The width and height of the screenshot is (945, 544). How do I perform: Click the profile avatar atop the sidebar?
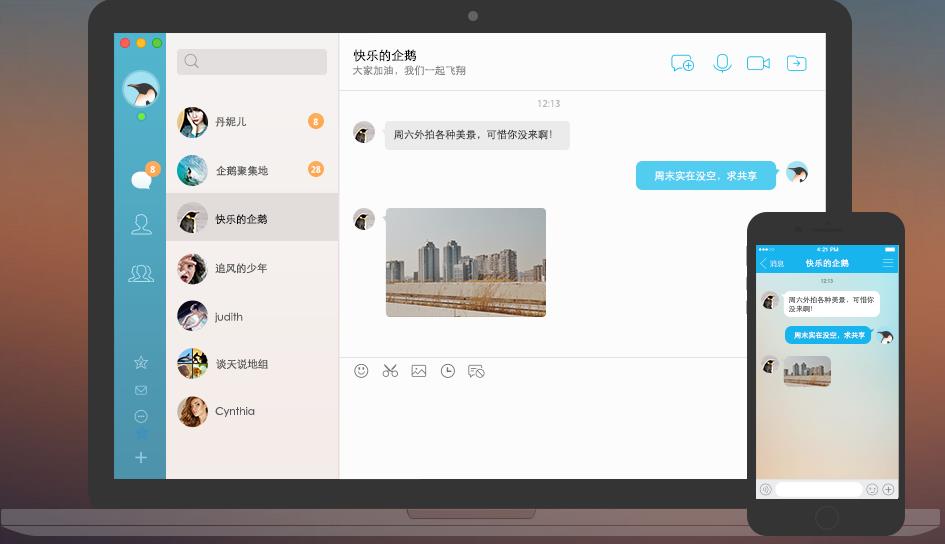(x=140, y=90)
